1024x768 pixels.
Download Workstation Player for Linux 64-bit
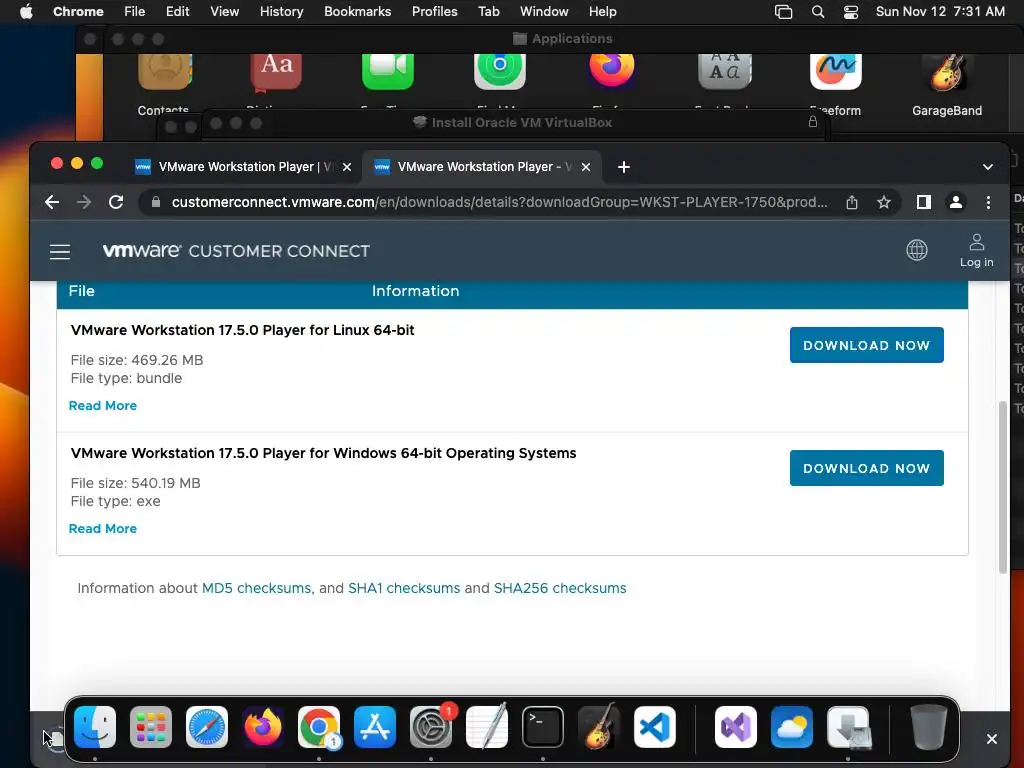[867, 345]
